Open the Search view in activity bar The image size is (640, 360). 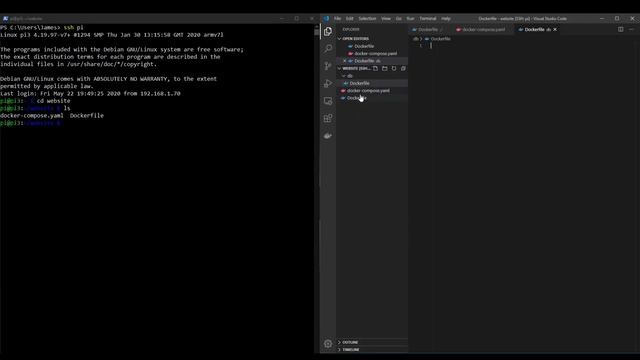328,49
